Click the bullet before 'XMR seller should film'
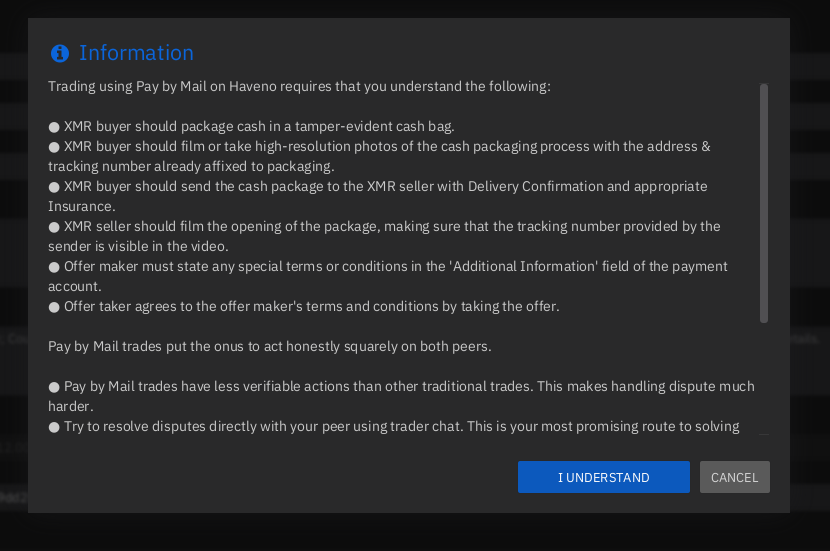The width and height of the screenshot is (830, 551). click(x=54, y=227)
